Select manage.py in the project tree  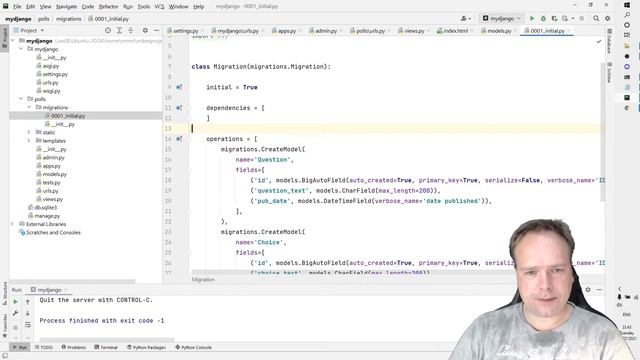(47, 216)
